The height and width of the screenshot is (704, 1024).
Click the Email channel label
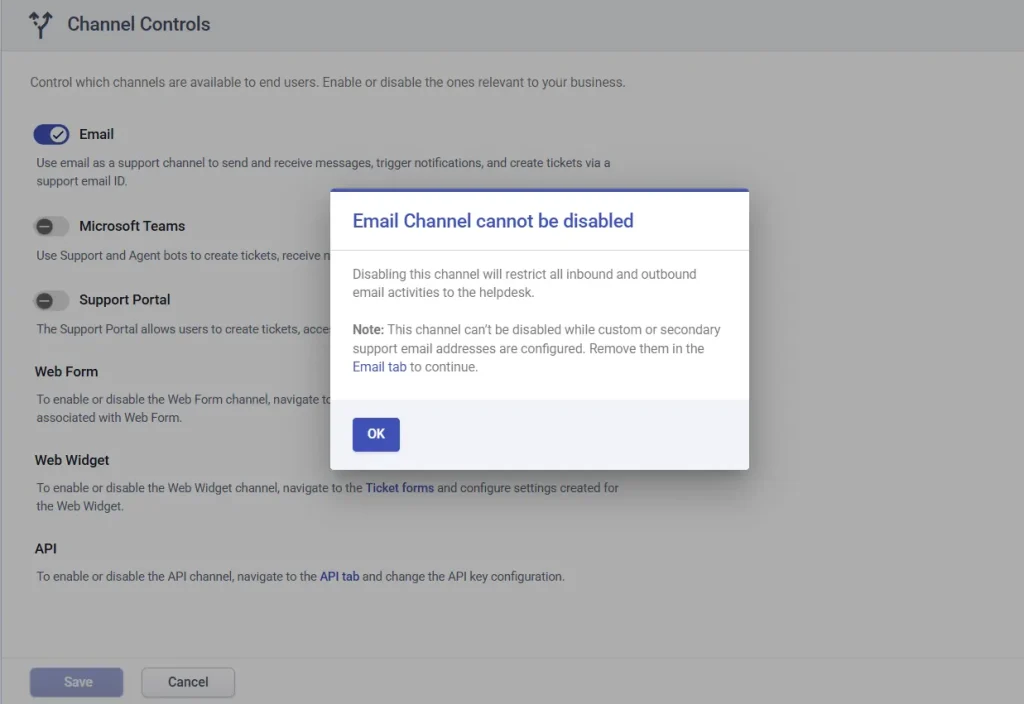coord(96,134)
